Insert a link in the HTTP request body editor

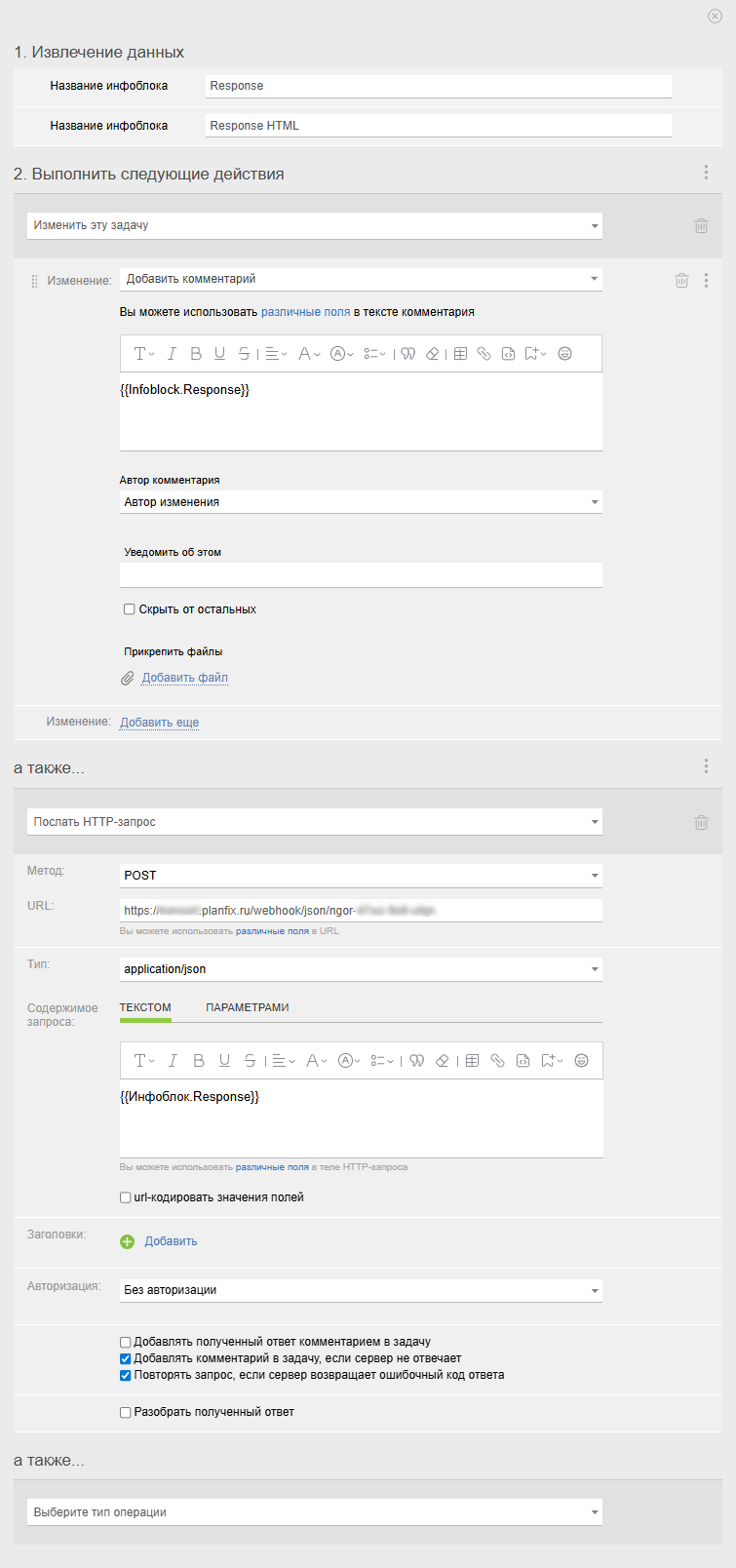pyautogui.click(x=497, y=1061)
